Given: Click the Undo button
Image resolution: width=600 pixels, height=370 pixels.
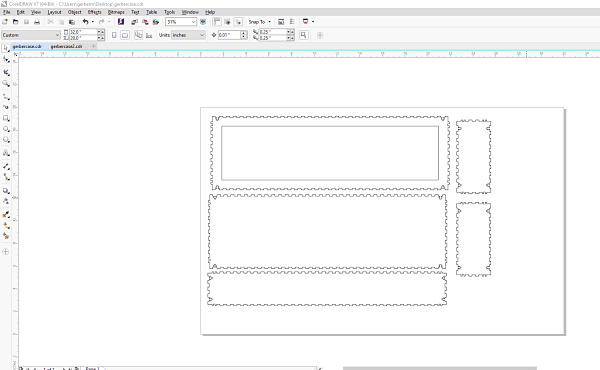Looking at the screenshot, I should [x=85, y=22].
